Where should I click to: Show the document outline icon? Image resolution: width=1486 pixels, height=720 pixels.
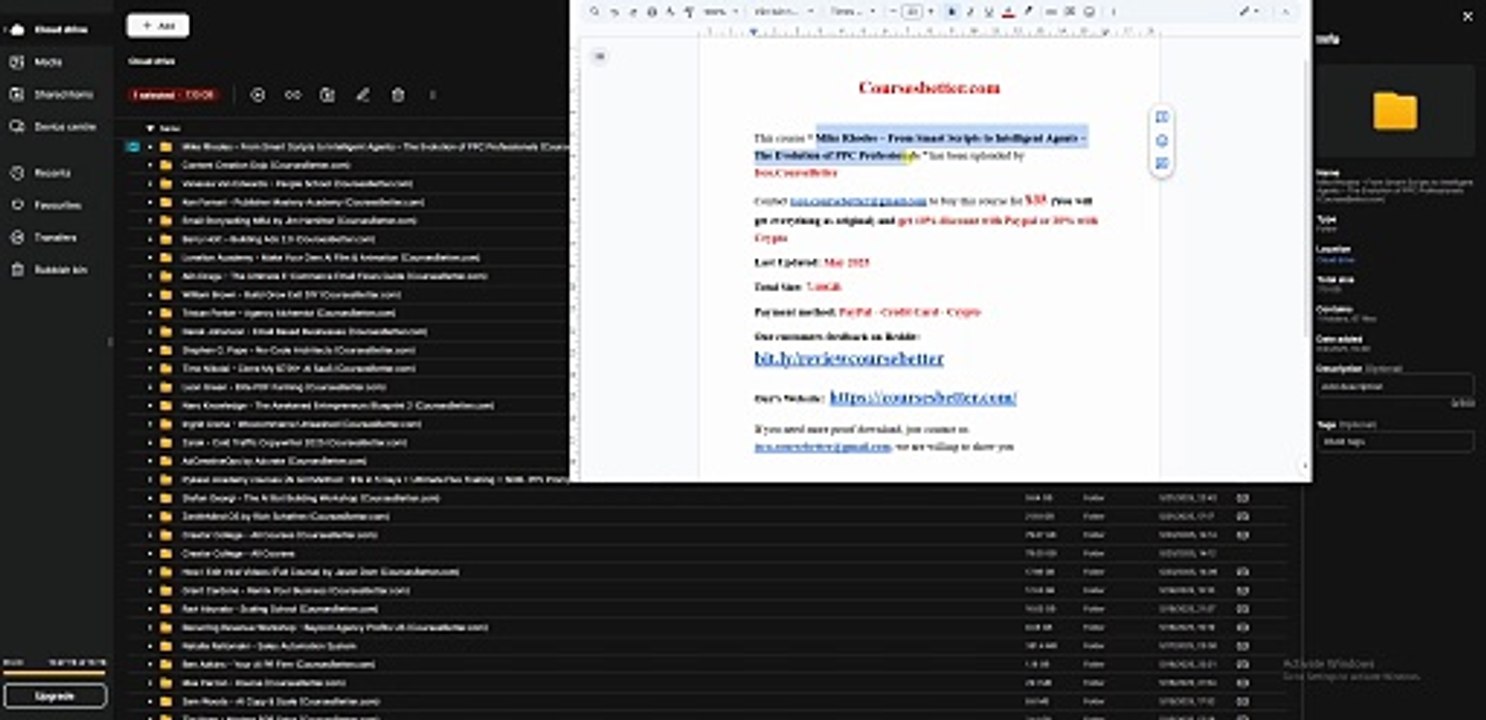coord(600,57)
